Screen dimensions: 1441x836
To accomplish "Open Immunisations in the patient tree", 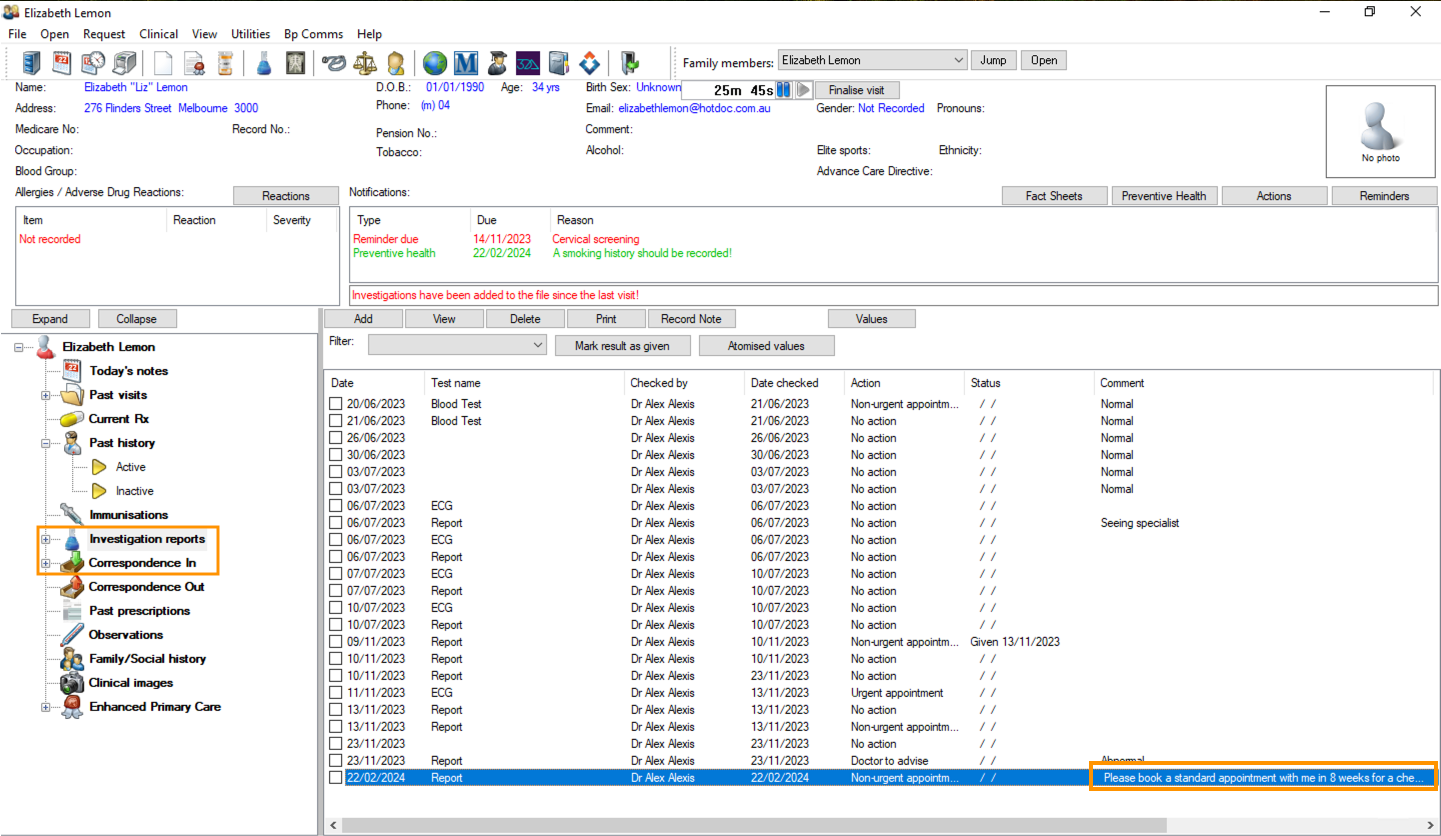I will [x=128, y=515].
